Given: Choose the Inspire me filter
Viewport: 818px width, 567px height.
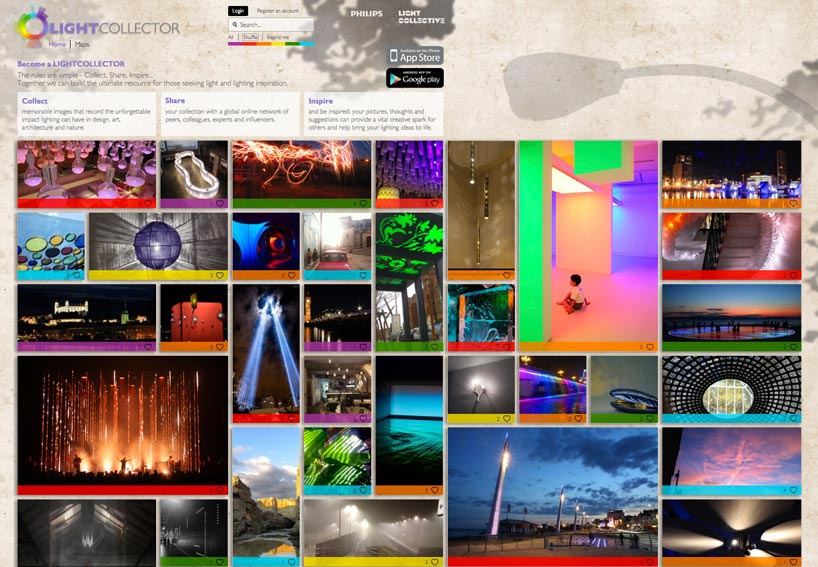Looking at the screenshot, I should pyautogui.click(x=277, y=37).
